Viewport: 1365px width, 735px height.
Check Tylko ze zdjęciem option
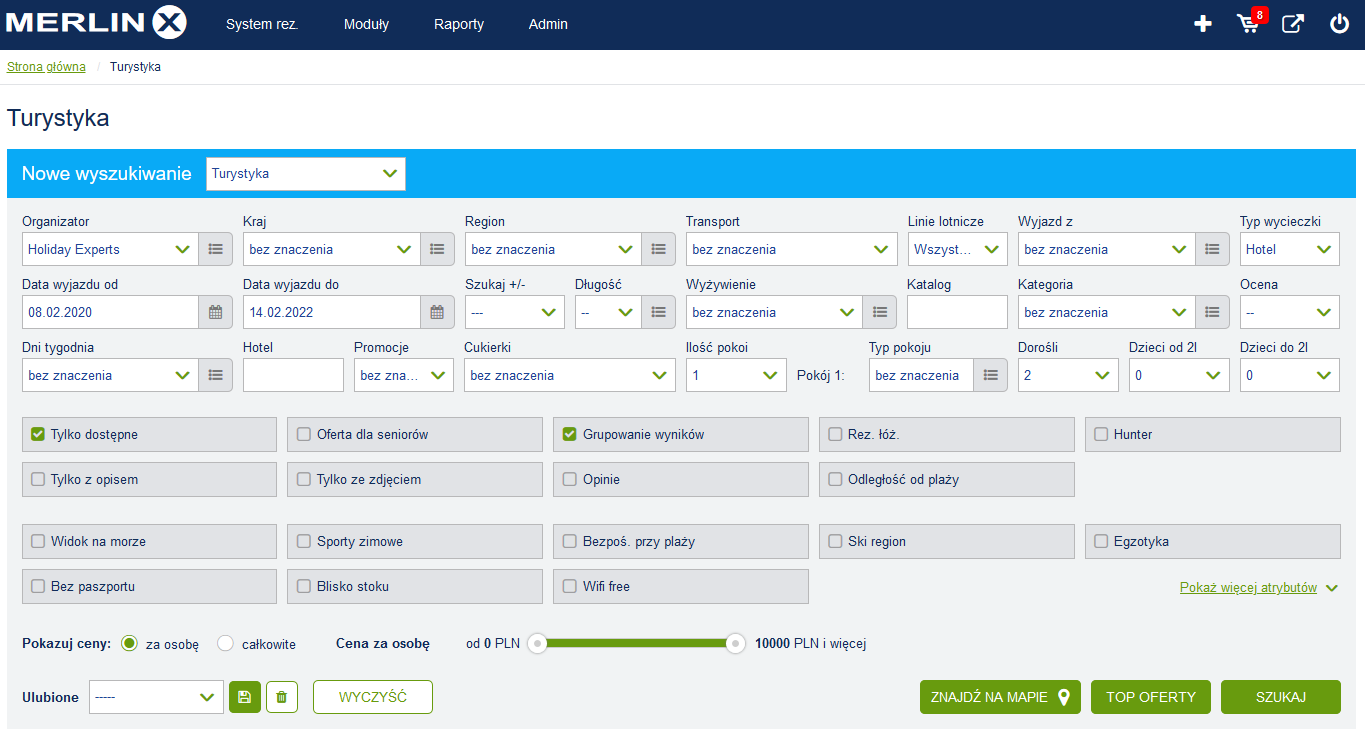click(304, 479)
